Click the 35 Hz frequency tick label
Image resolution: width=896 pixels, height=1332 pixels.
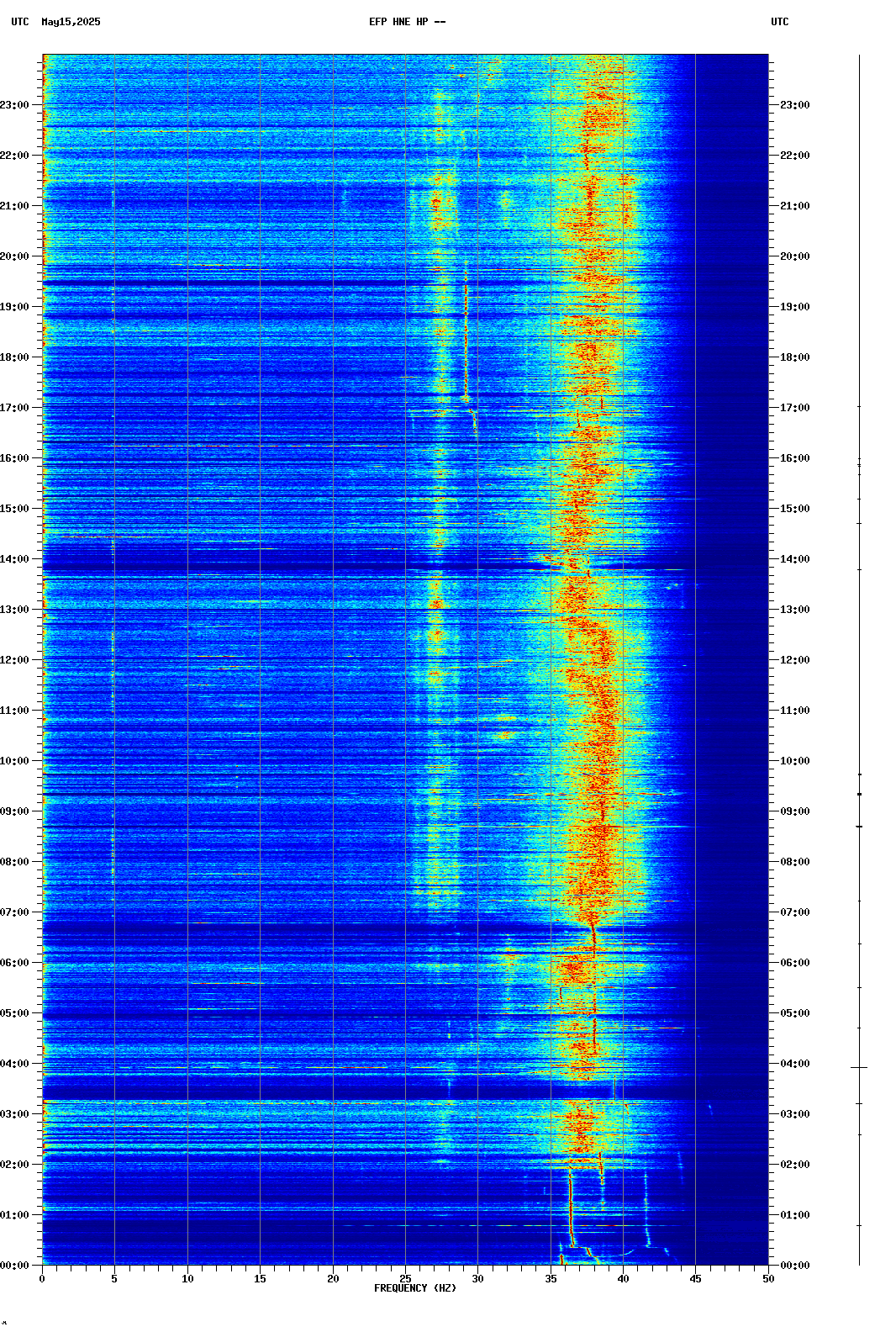tap(551, 1279)
